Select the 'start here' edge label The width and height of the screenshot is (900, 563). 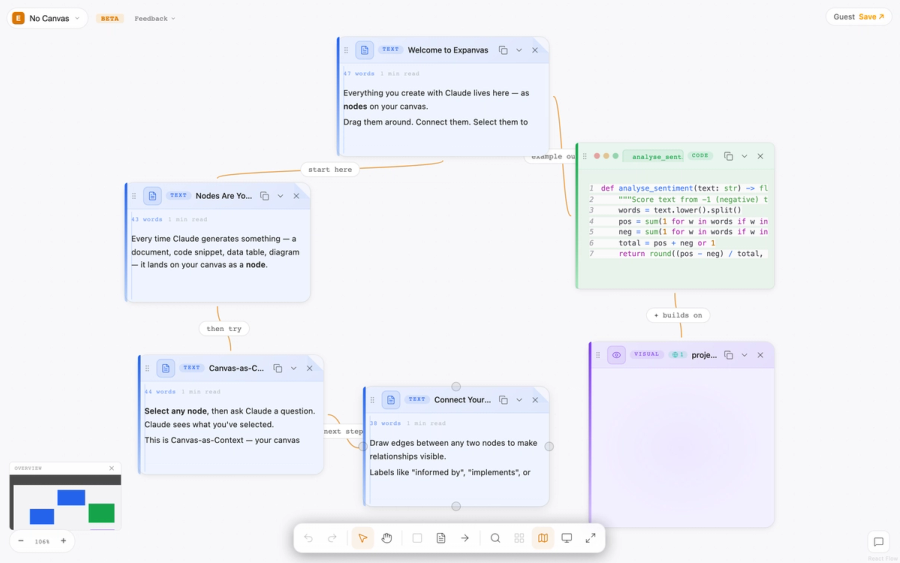pyautogui.click(x=330, y=169)
